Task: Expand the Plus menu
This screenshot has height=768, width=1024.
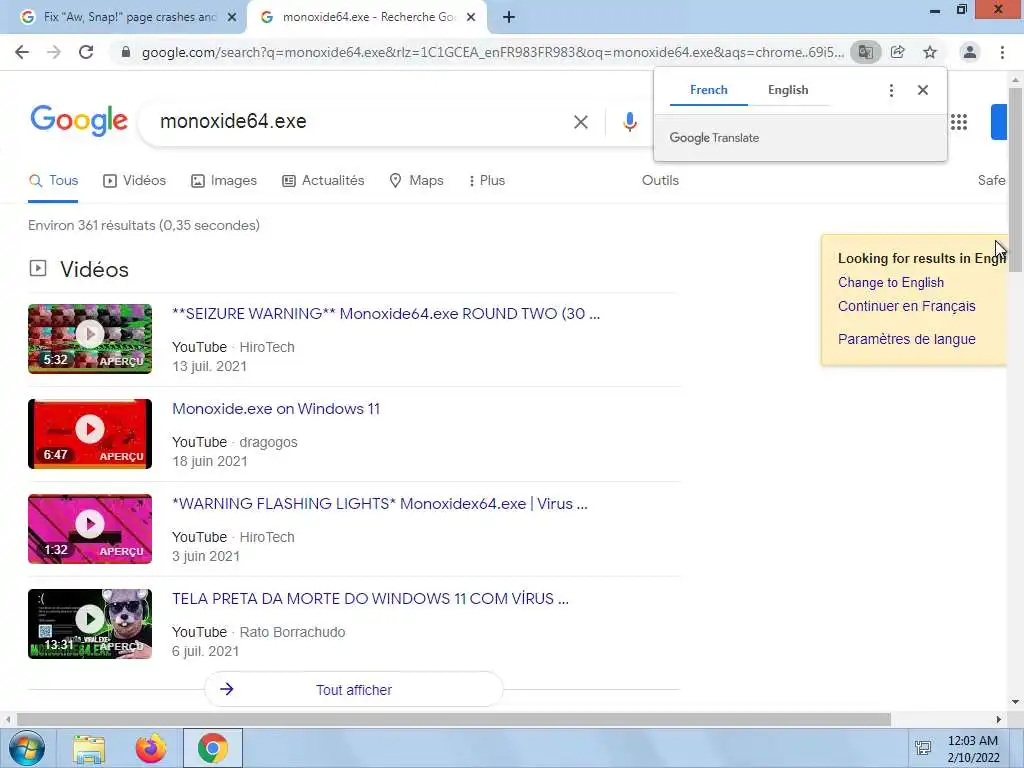Action: click(x=487, y=181)
